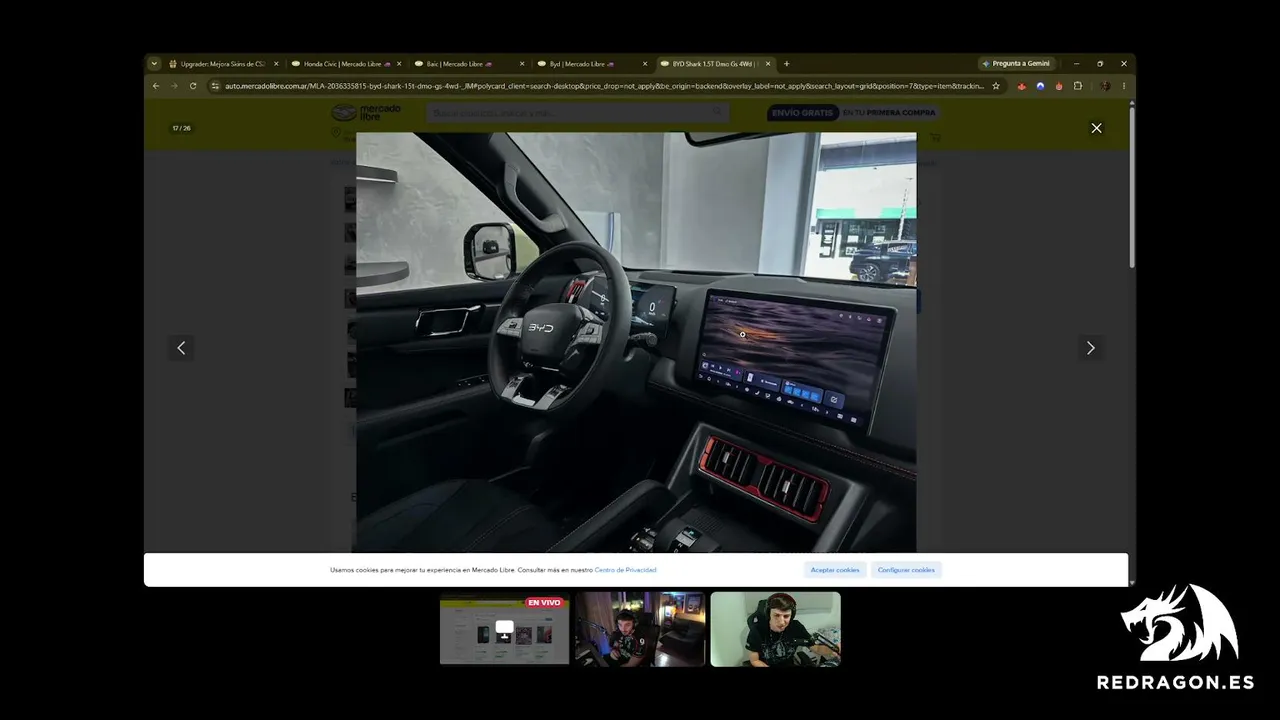This screenshot has height=720, width=1280.
Task: Open Configurar cookies settings
Action: coord(906,570)
